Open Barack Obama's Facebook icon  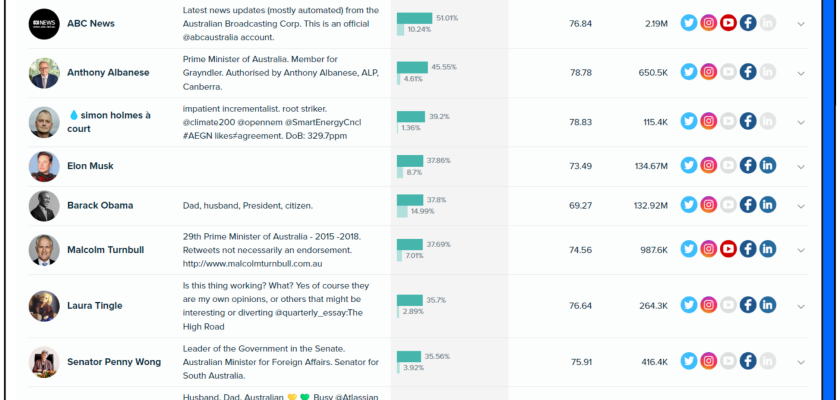tap(748, 205)
